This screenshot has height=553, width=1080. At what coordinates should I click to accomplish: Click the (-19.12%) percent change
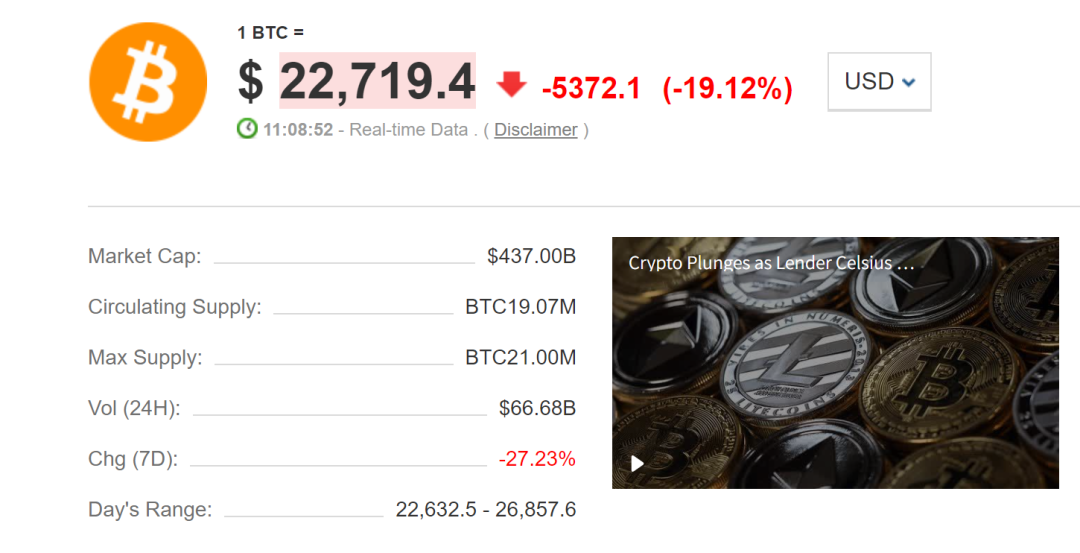(727, 89)
